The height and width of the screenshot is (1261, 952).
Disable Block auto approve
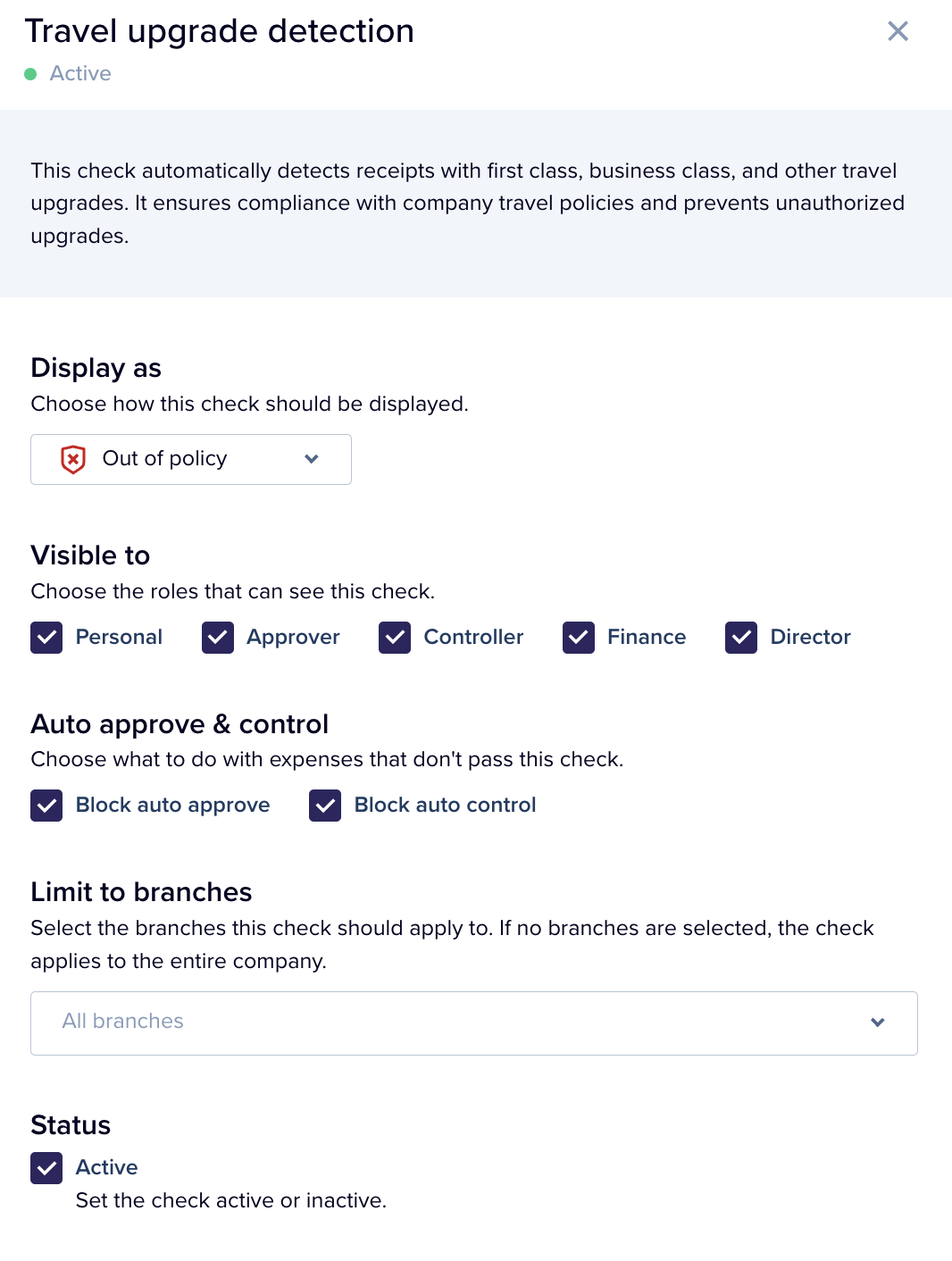pos(46,806)
